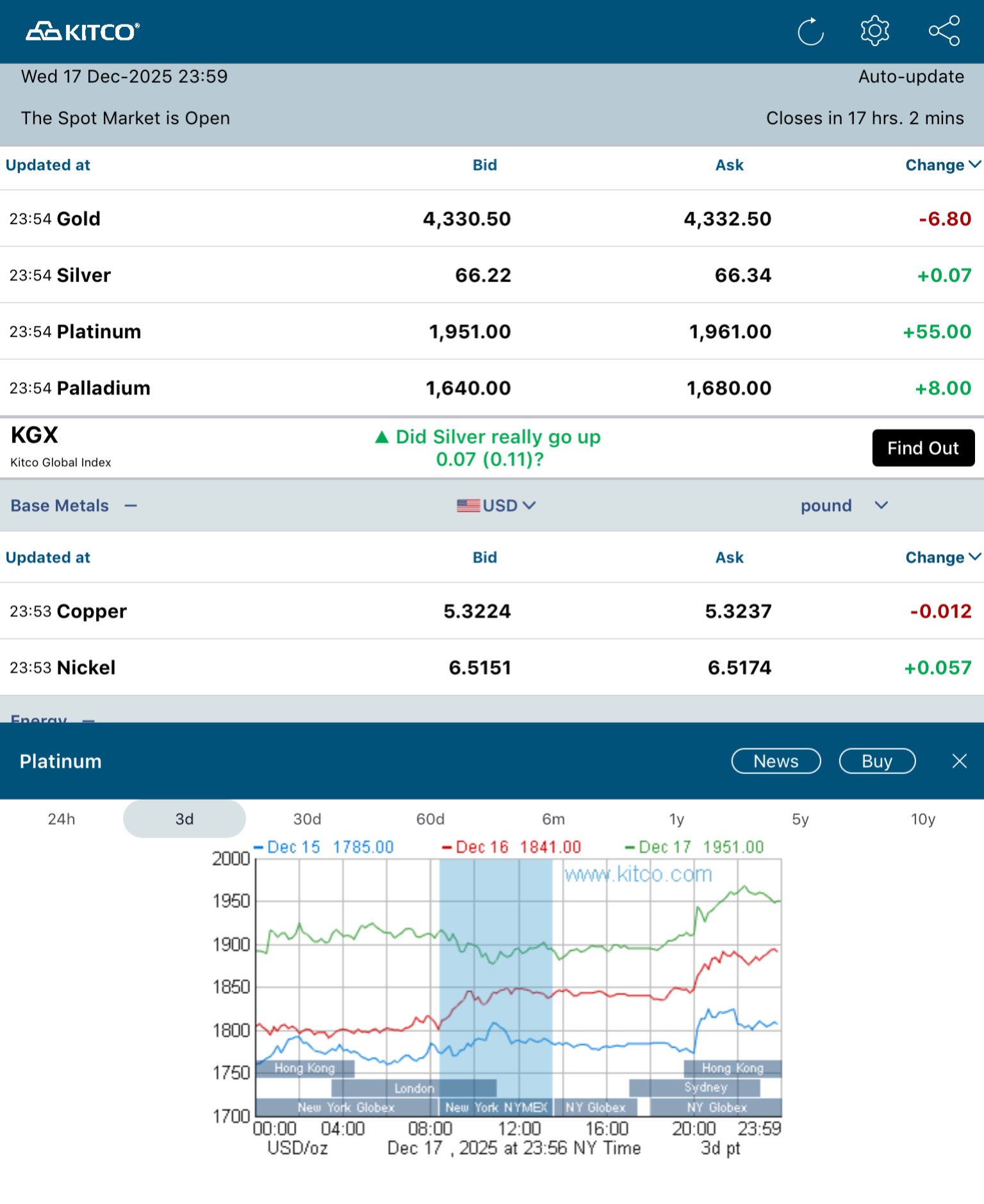
Task: Tap the Dec 16 1841.00 chart legend
Action: [x=511, y=847]
